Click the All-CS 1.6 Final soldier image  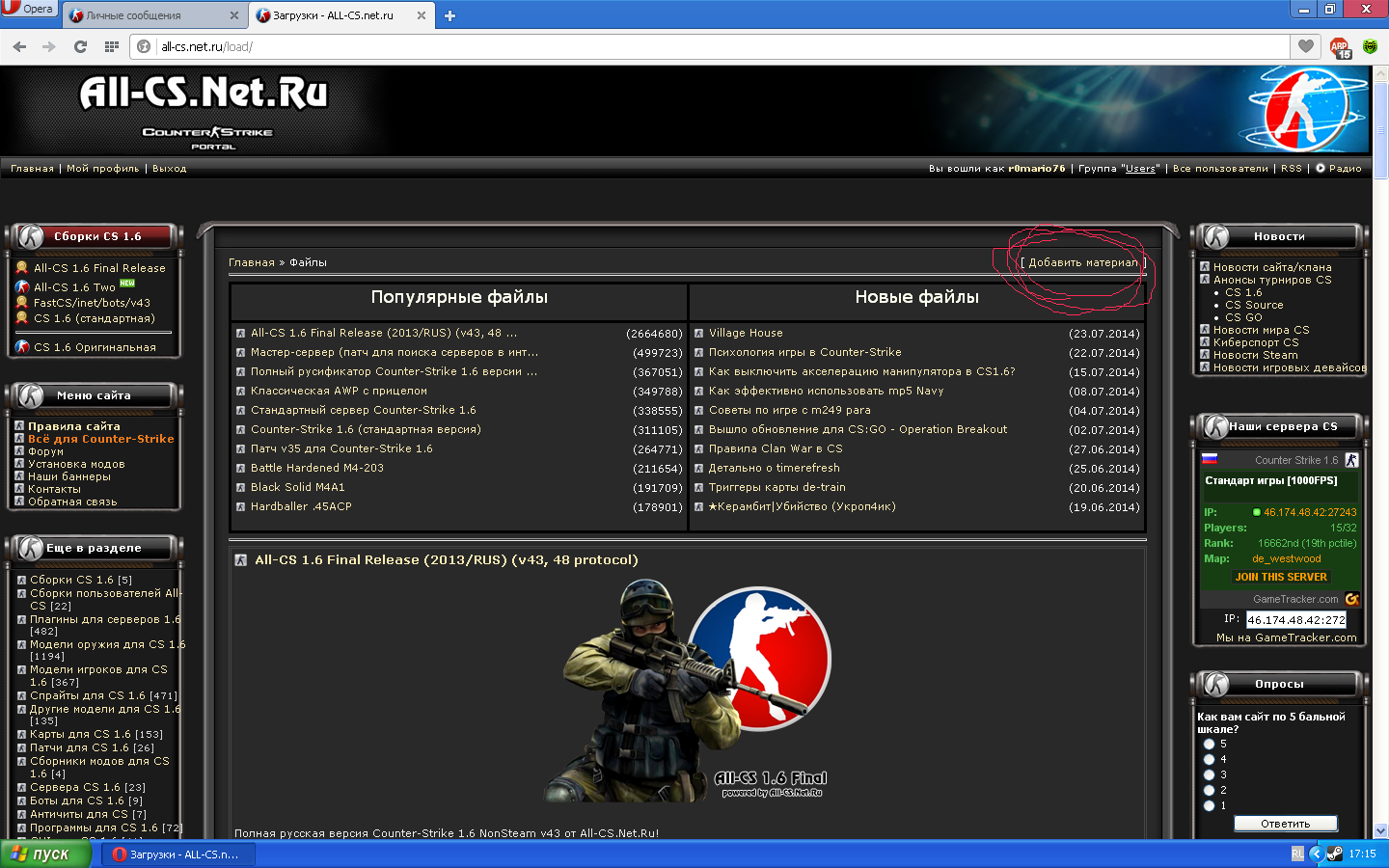(687, 689)
